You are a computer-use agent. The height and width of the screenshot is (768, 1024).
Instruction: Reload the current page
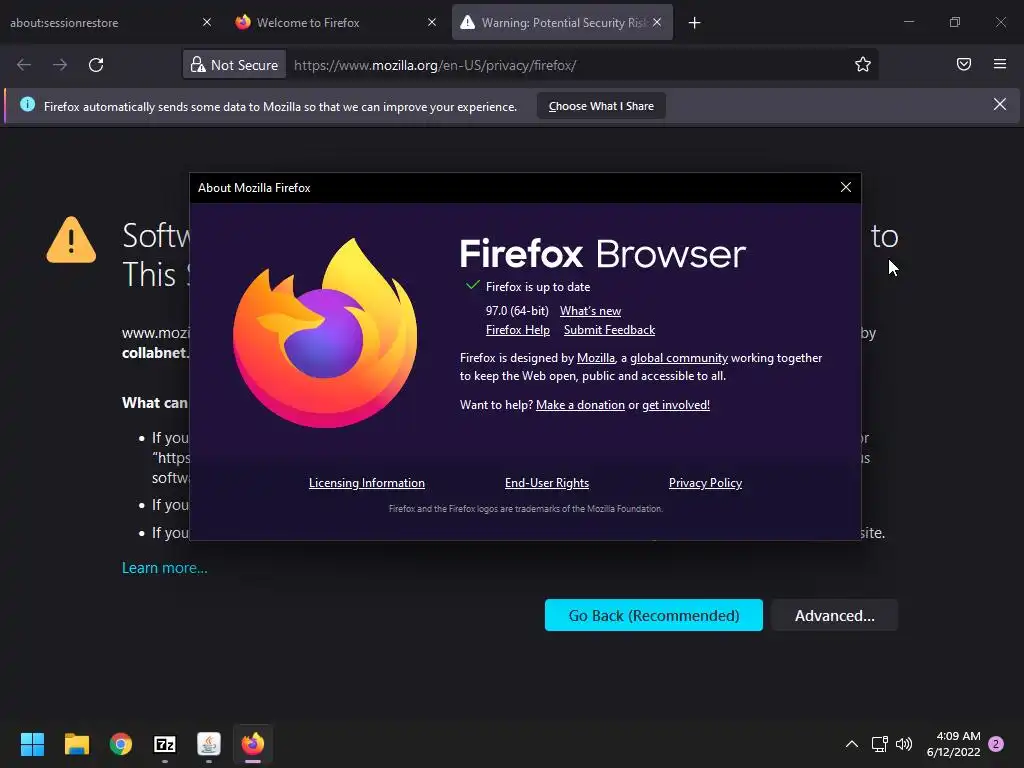pos(96,65)
